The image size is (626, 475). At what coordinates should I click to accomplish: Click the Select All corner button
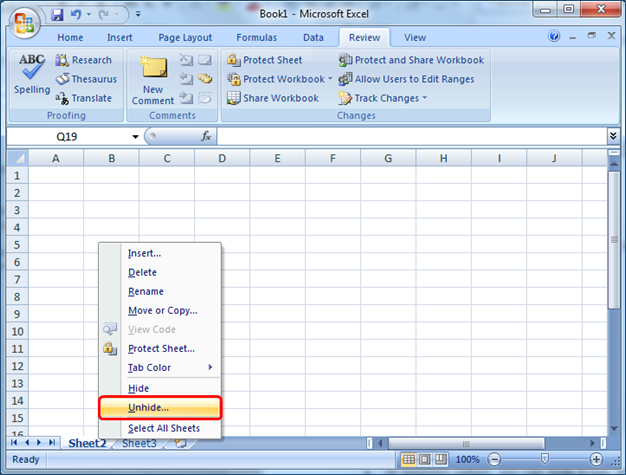pyautogui.click(x=18, y=158)
